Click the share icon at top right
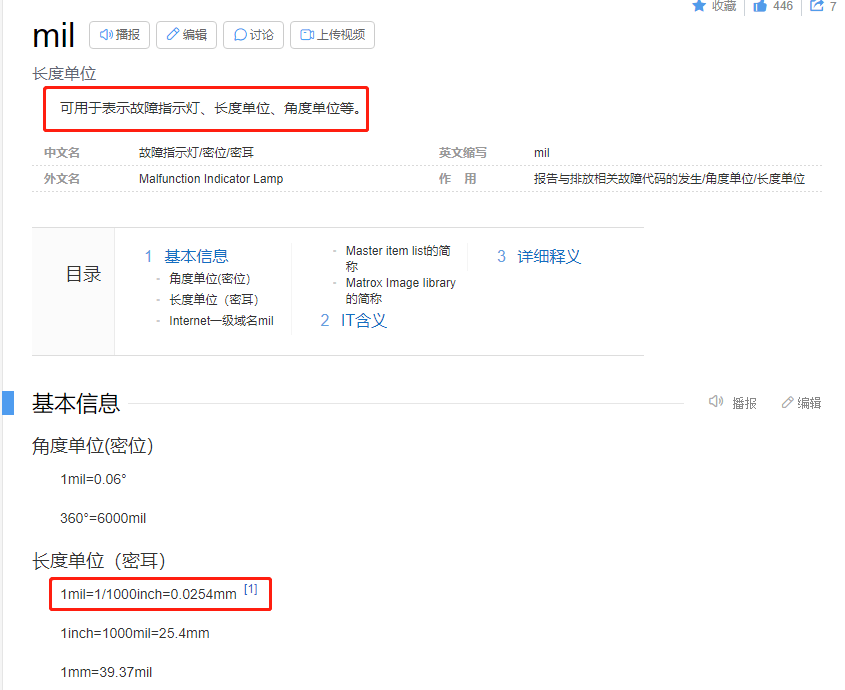This screenshot has width=845, height=690. pyautogui.click(x=817, y=6)
